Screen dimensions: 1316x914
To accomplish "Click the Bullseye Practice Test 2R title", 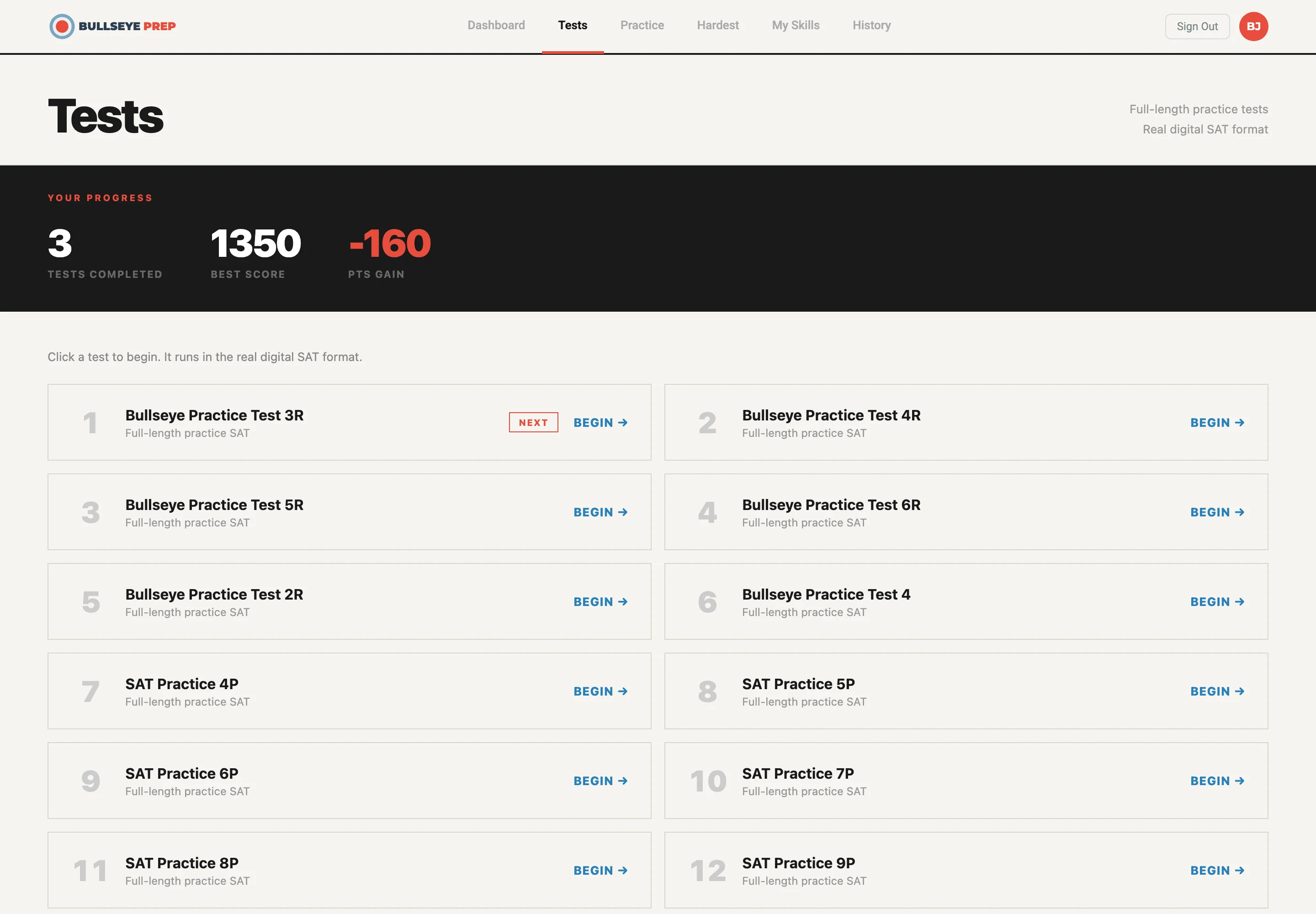I will tap(214, 595).
